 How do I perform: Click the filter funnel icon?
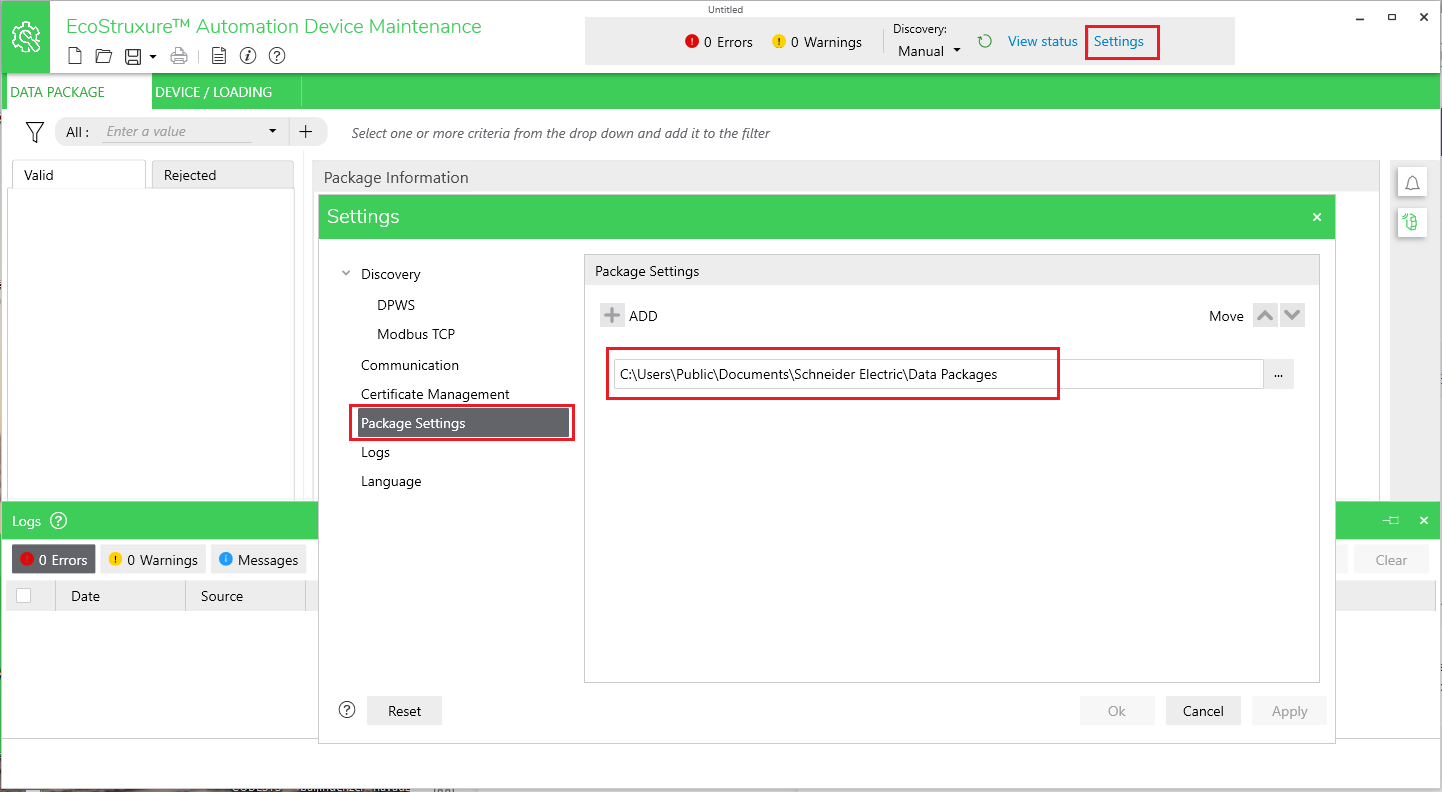click(x=35, y=132)
